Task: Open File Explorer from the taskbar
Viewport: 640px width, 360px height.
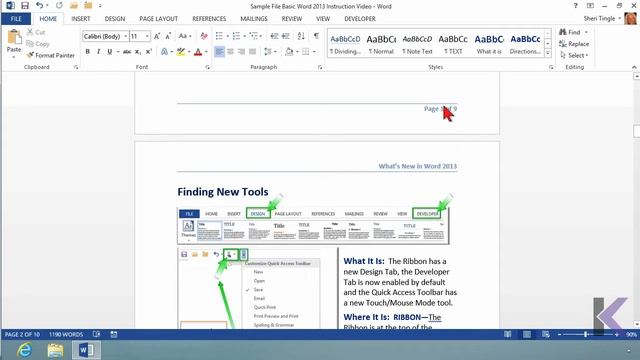Action: [55, 350]
